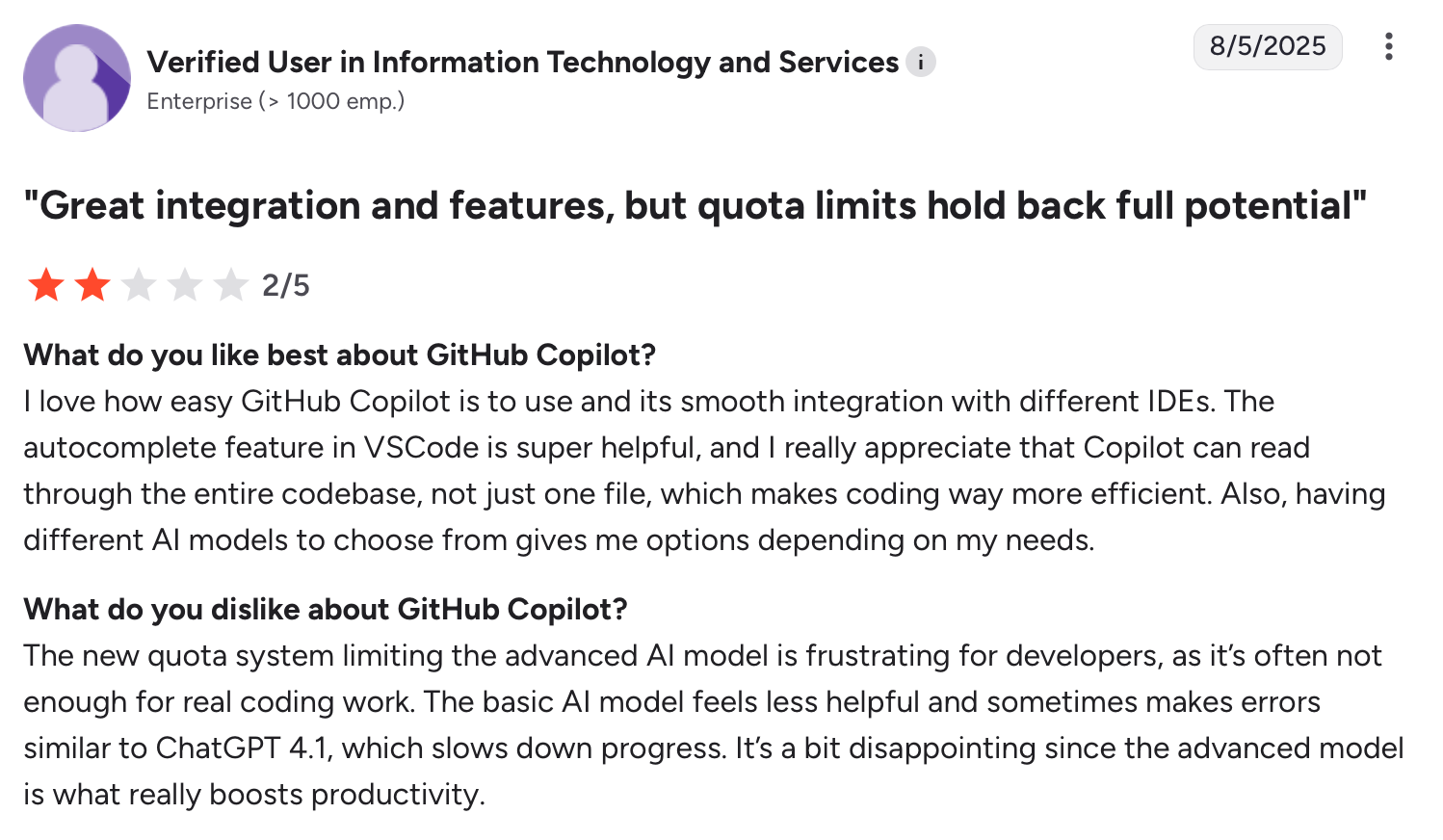The height and width of the screenshot is (840, 1443).
Task: Click the 2/5 rating score text
Action: click(x=286, y=285)
